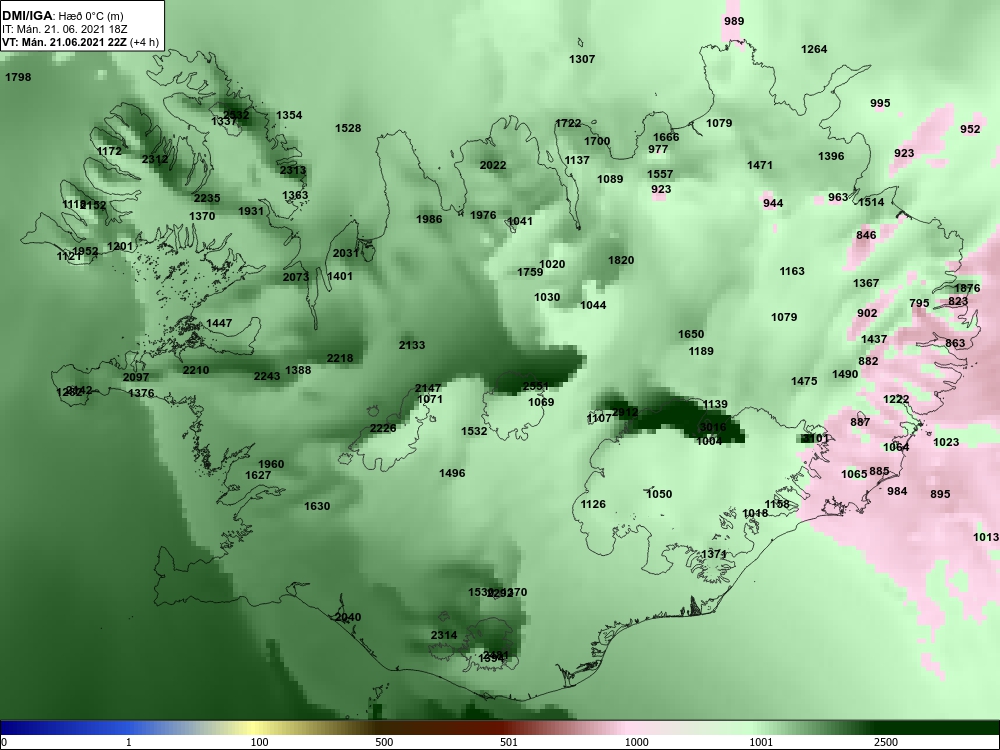
Task: Select the 2040 value on the southwest coast
Action: [348, 617]
